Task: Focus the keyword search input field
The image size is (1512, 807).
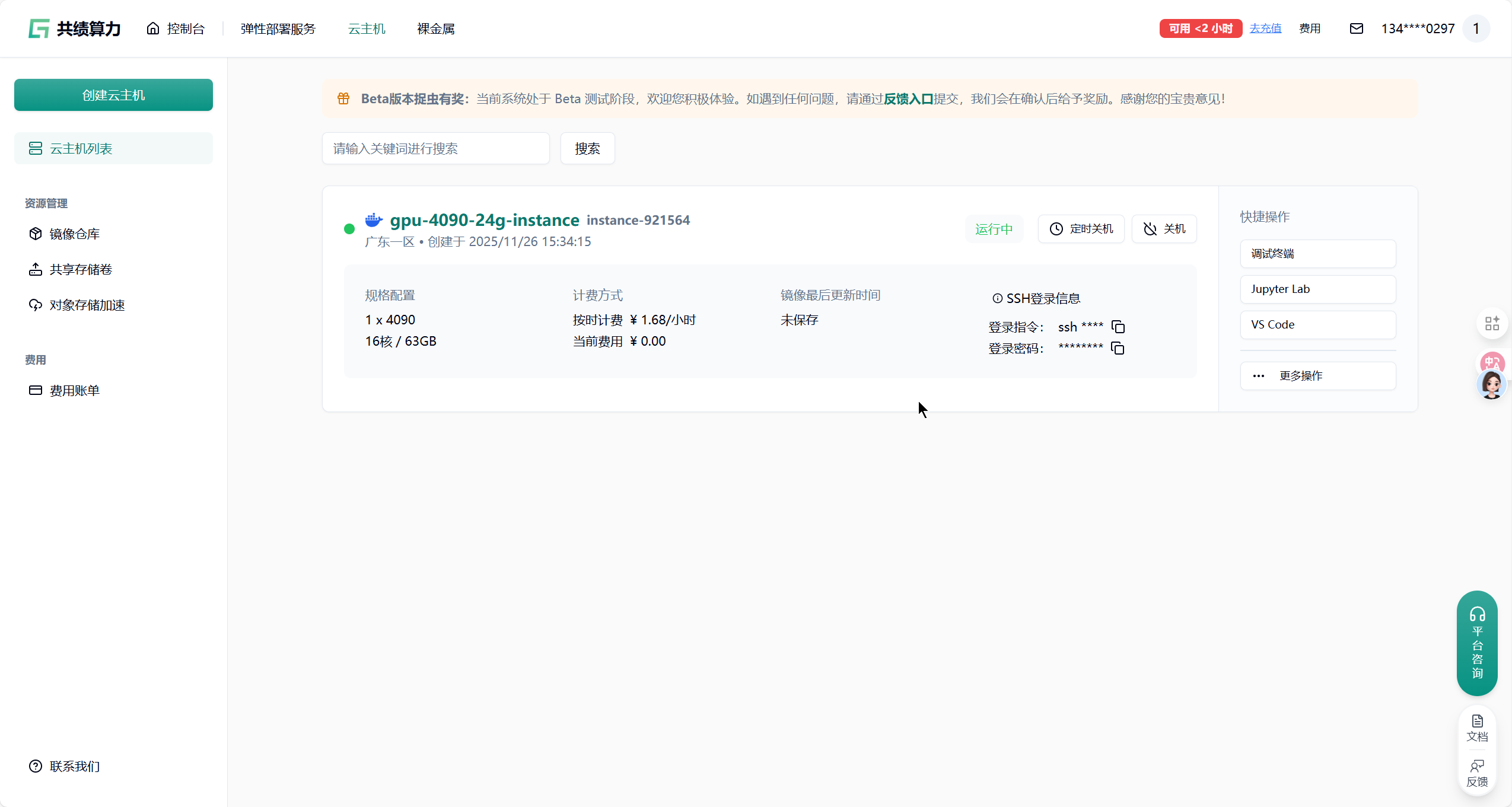Action: coord(435,148)
